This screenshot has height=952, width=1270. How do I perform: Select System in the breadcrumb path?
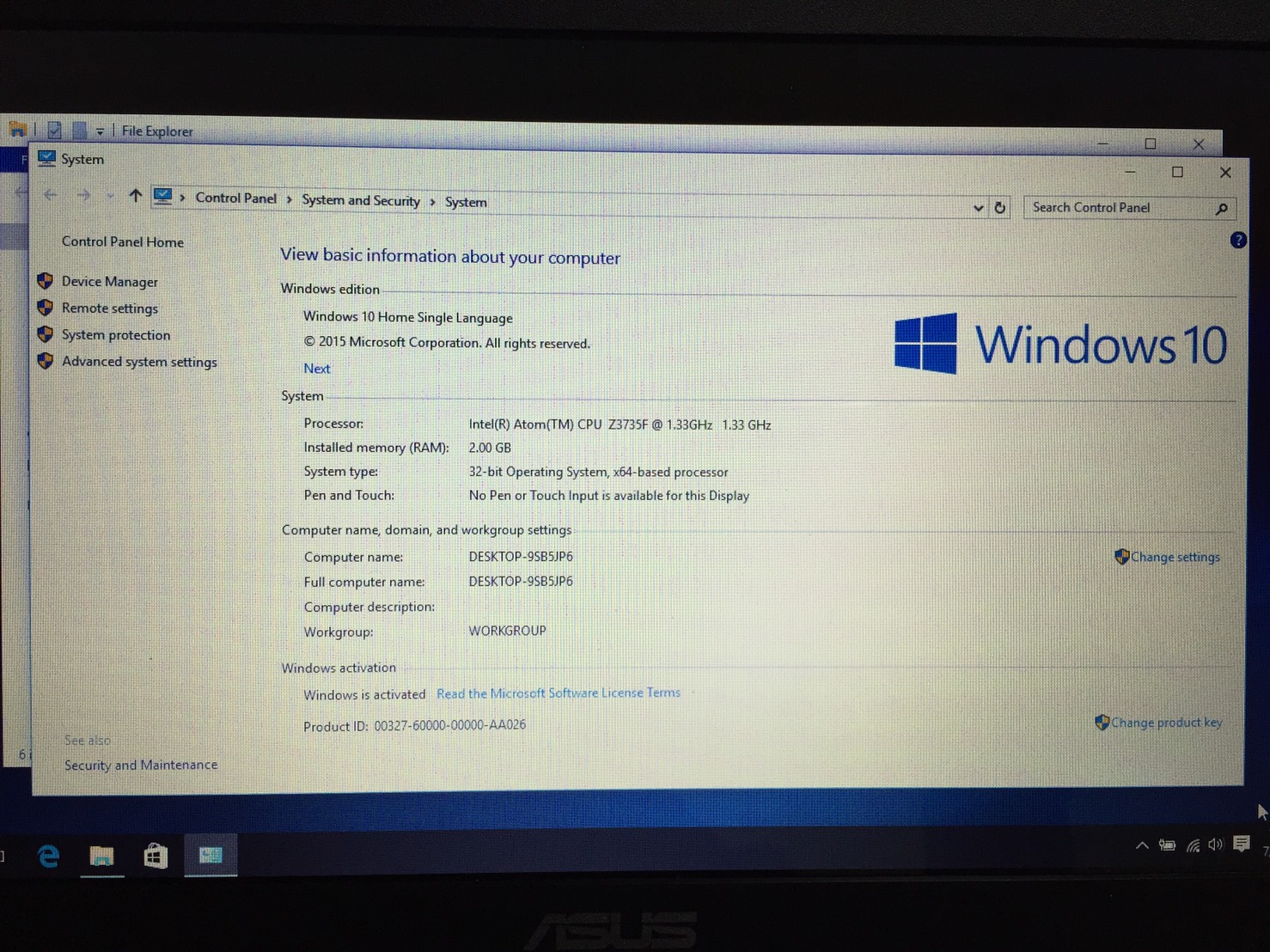(466, 202)
